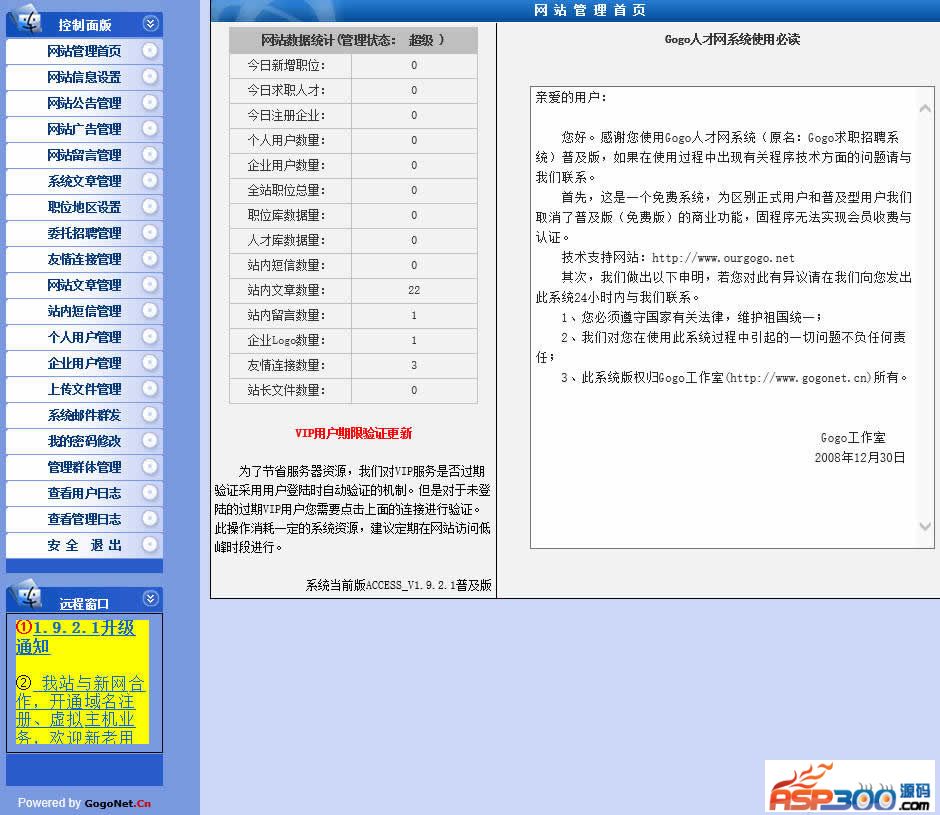Image resolution: width=940 pixels, height=815 pixels.
Task: Click the 今日新增职位 label
Action: [287, 65]
